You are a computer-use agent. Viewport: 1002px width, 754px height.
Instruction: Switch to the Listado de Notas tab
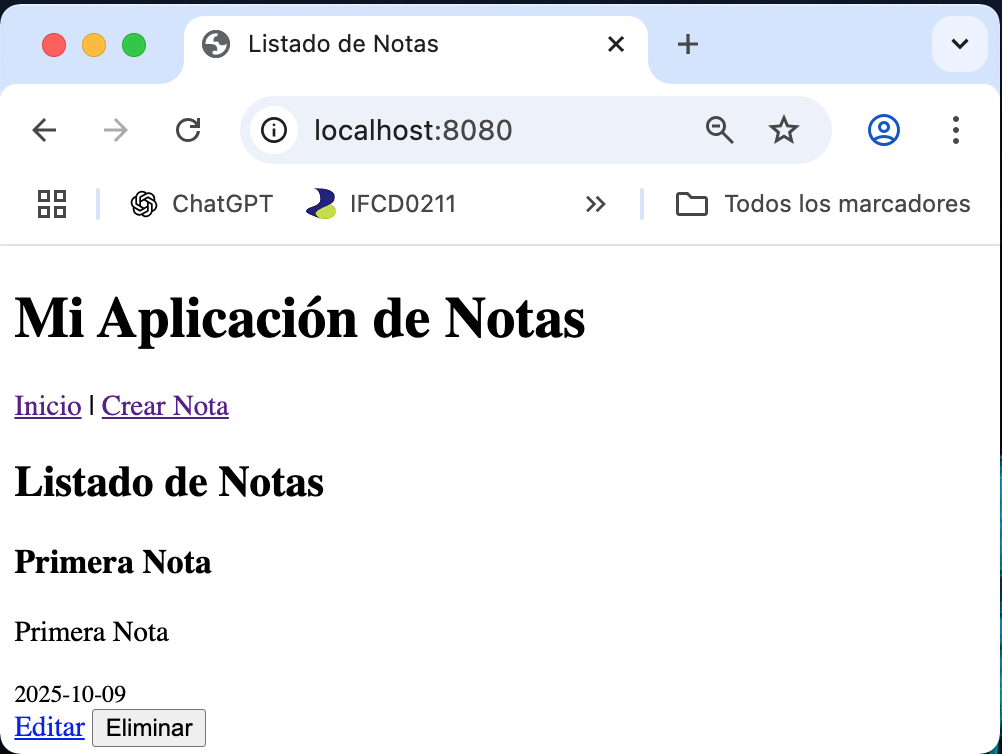(x=345, y=44)
